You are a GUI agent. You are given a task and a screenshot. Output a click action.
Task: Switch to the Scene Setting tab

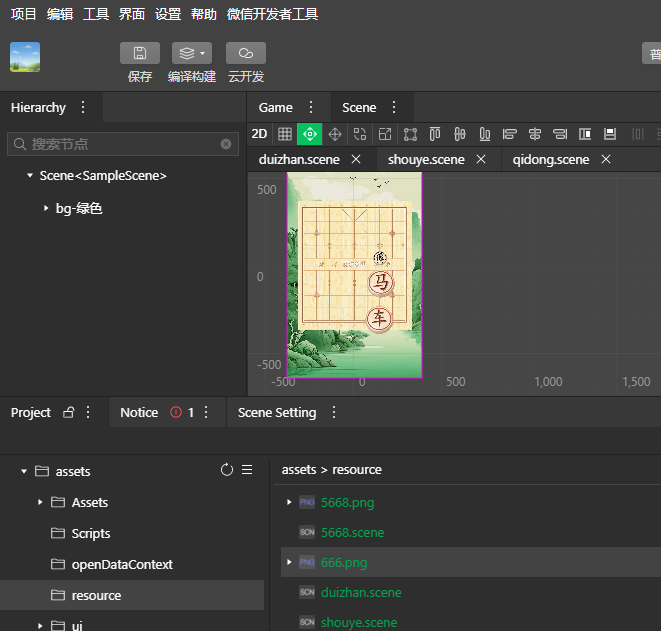(277, 412)
